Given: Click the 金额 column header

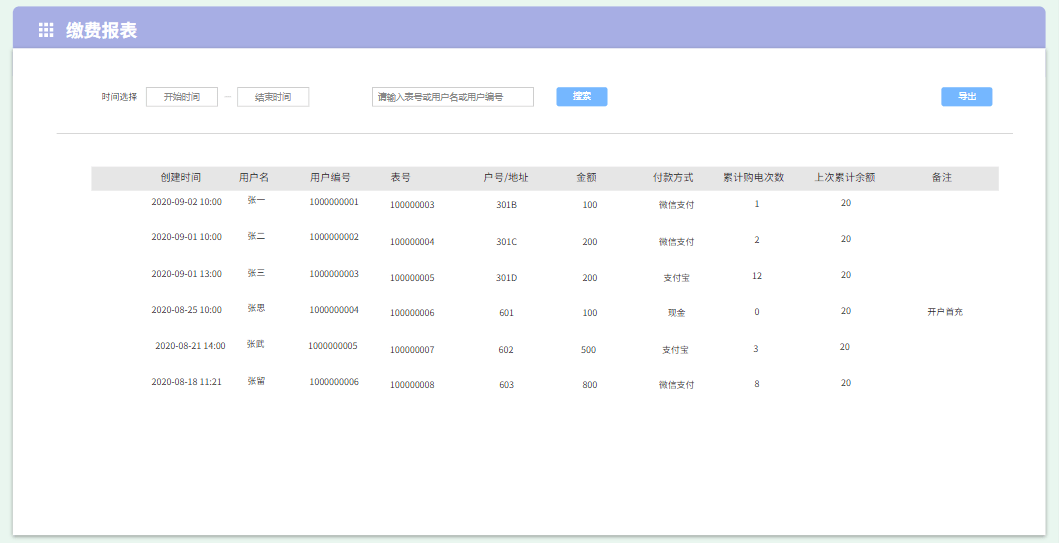Looking at the screenshot, I should pos(586,178).
